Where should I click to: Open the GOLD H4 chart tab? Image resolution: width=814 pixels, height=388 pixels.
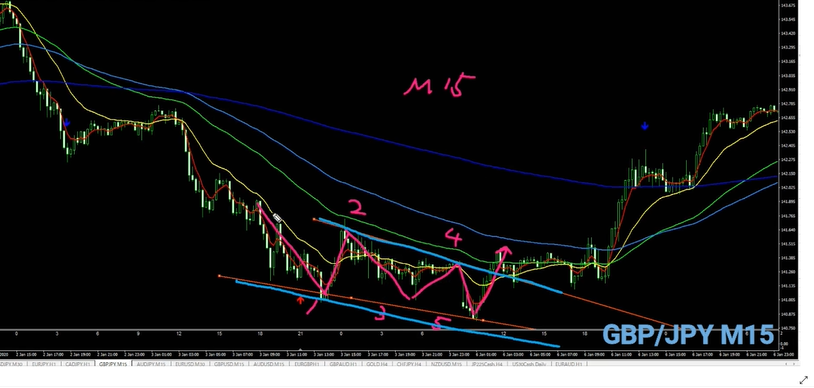tap(377, 365)
